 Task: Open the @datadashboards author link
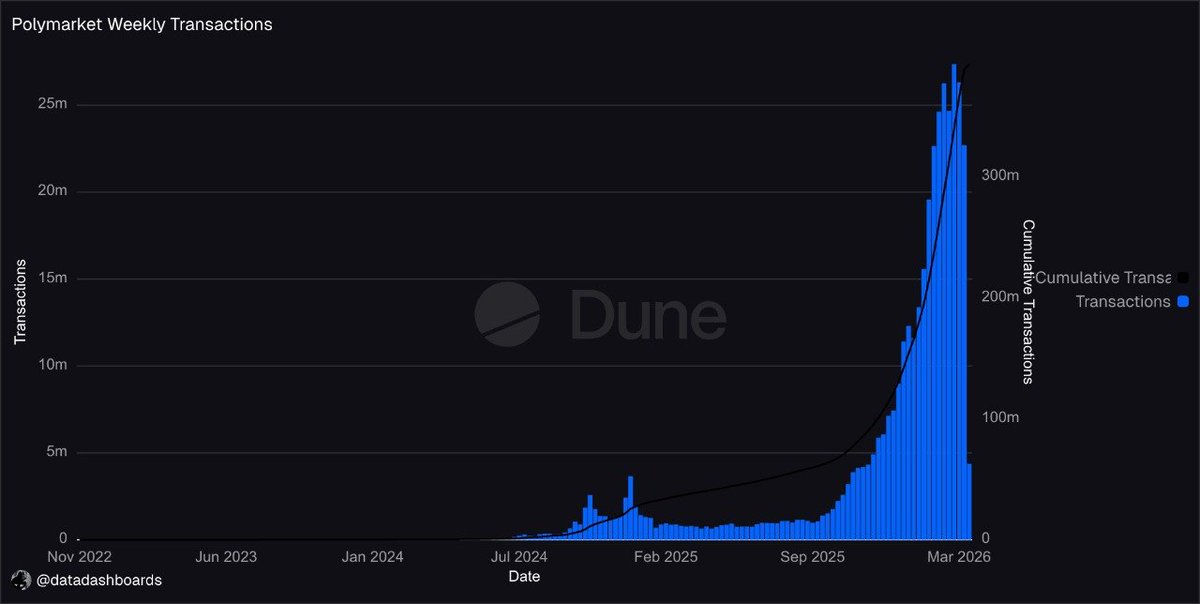tap(98, 580)
